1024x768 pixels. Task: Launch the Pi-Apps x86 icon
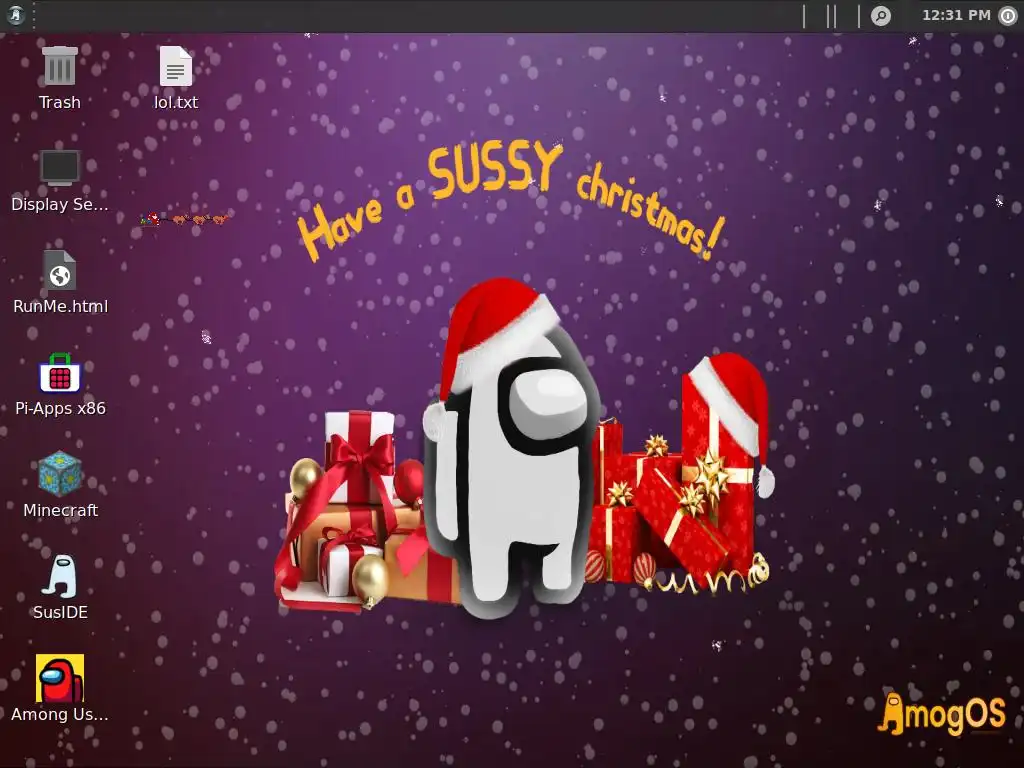click(x=60, y=372)
